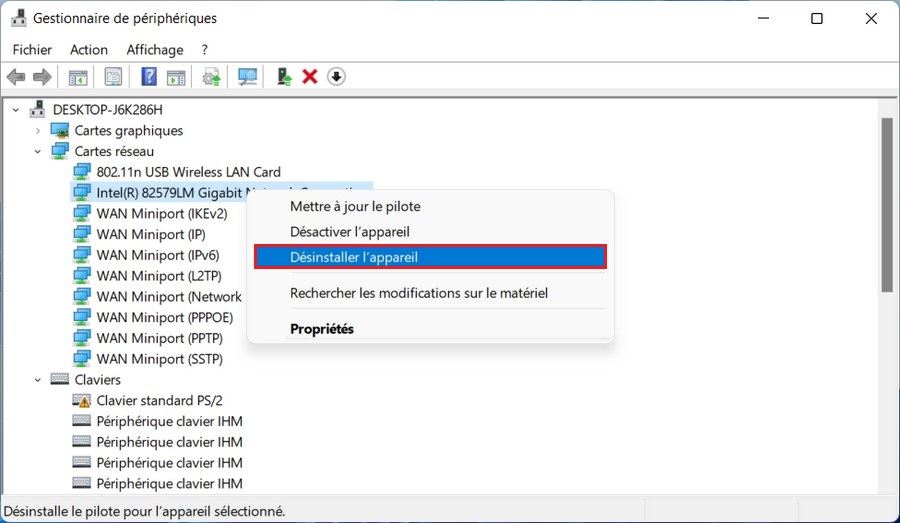The image size is (900, 523).
Task: Close the Gestionnaire de périphériques window
Action: coord(871,18)
